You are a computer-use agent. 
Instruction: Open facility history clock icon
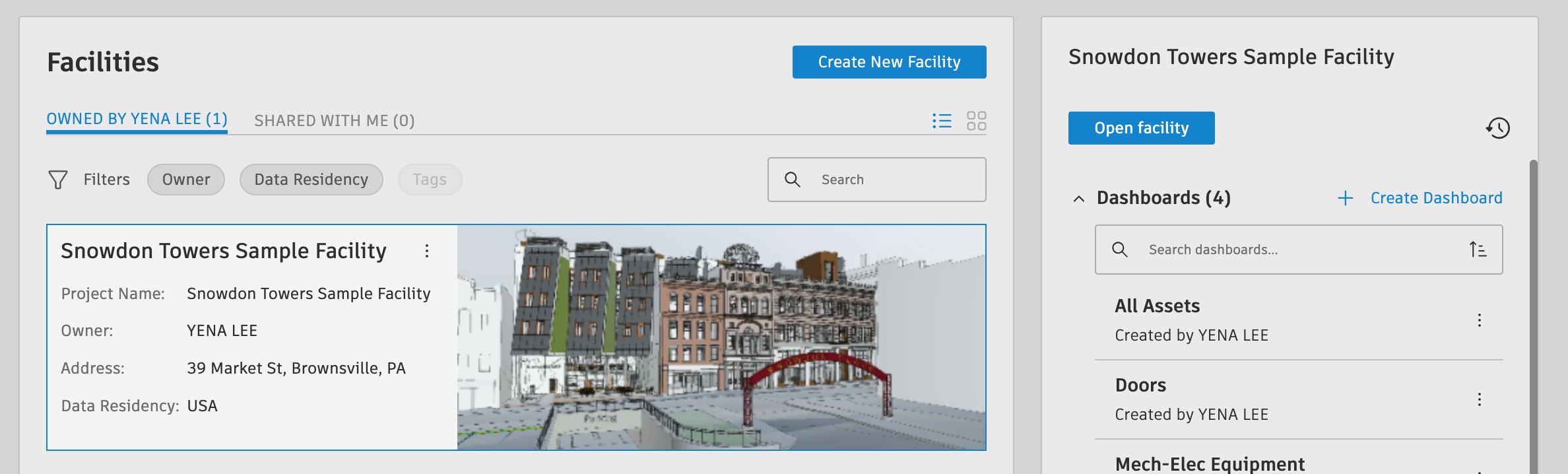coord(1498,128)
